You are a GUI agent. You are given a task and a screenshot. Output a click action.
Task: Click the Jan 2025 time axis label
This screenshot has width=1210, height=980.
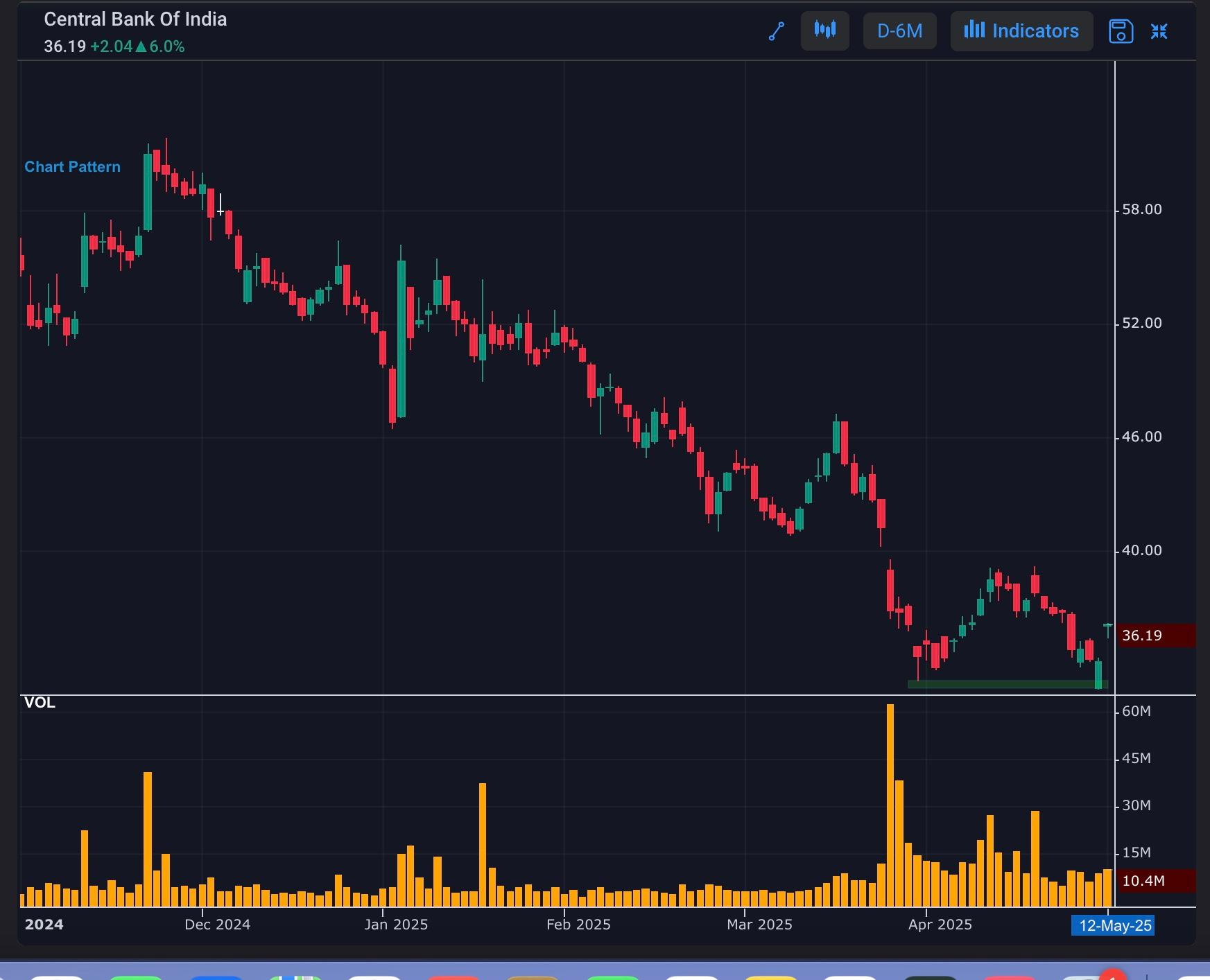click(396, 925)
